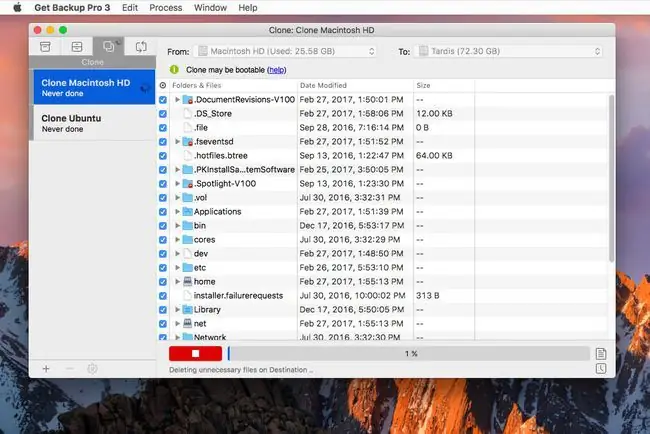This screenshot has height=434, width=650.
Task: Open the schedule clock icon
Action: pos(601,369)
